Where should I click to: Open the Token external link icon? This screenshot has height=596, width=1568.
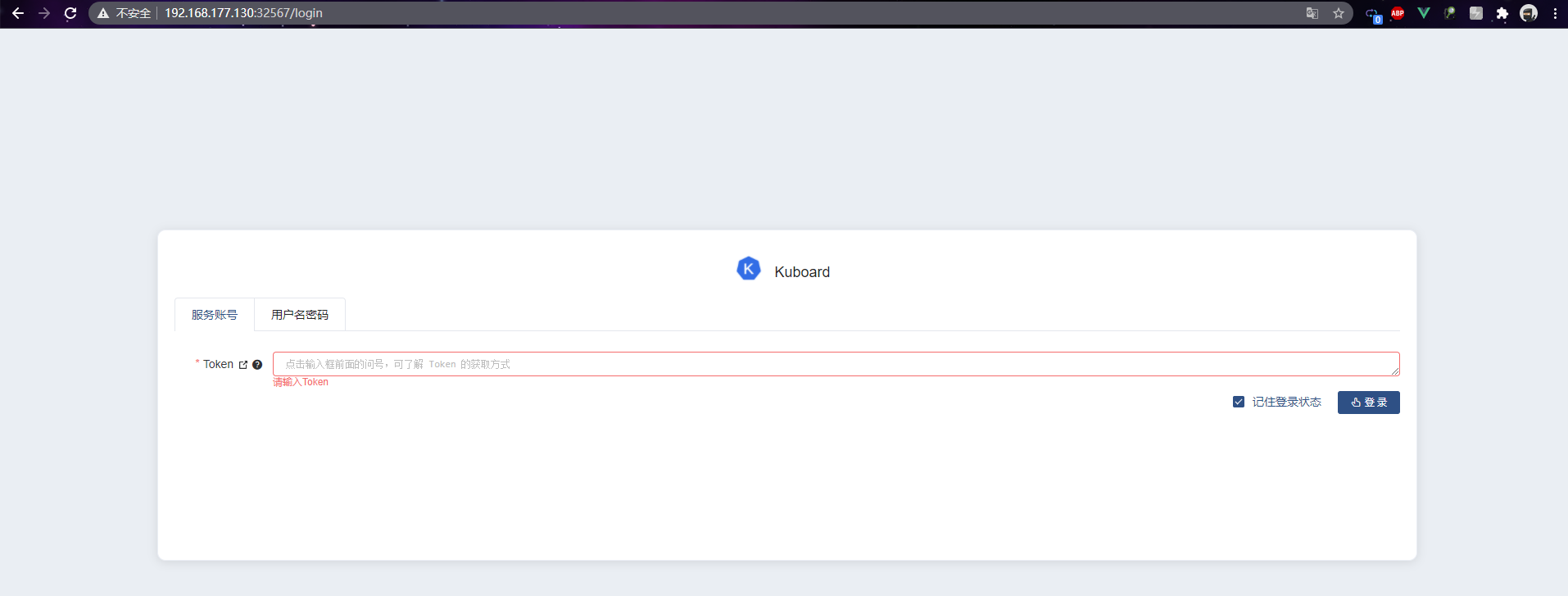pos(243,365)
